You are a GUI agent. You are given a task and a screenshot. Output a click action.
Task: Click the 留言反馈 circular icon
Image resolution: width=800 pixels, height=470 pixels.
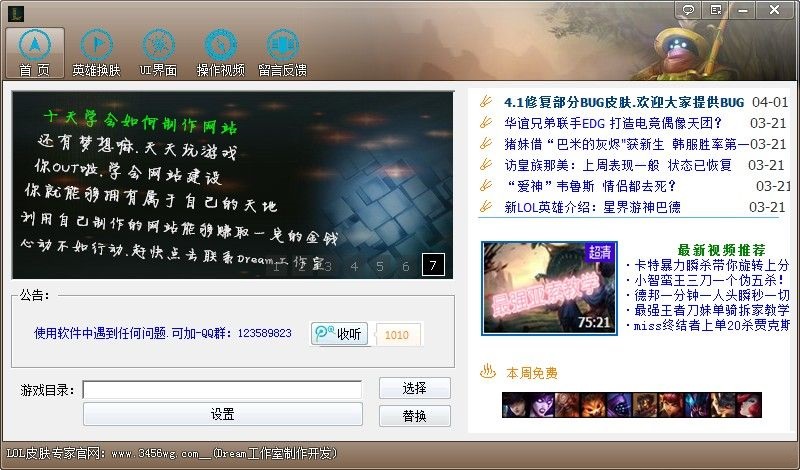pyautogui.click(x=282, y=45)
